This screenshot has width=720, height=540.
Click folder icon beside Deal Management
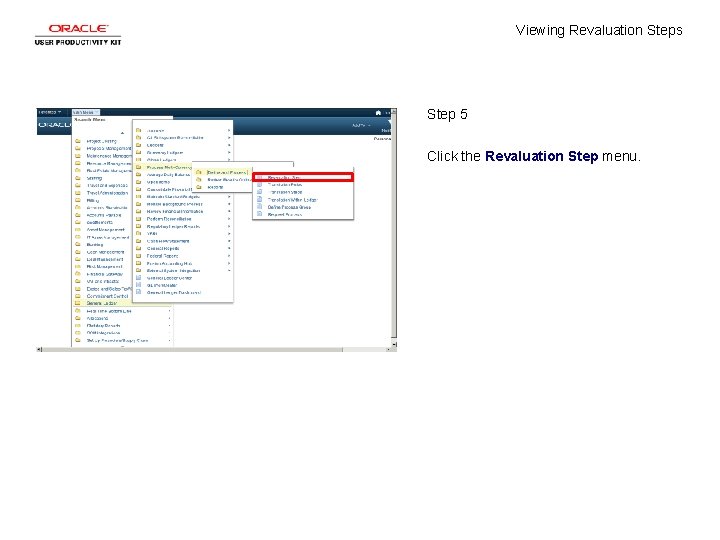tap(78, 259)
